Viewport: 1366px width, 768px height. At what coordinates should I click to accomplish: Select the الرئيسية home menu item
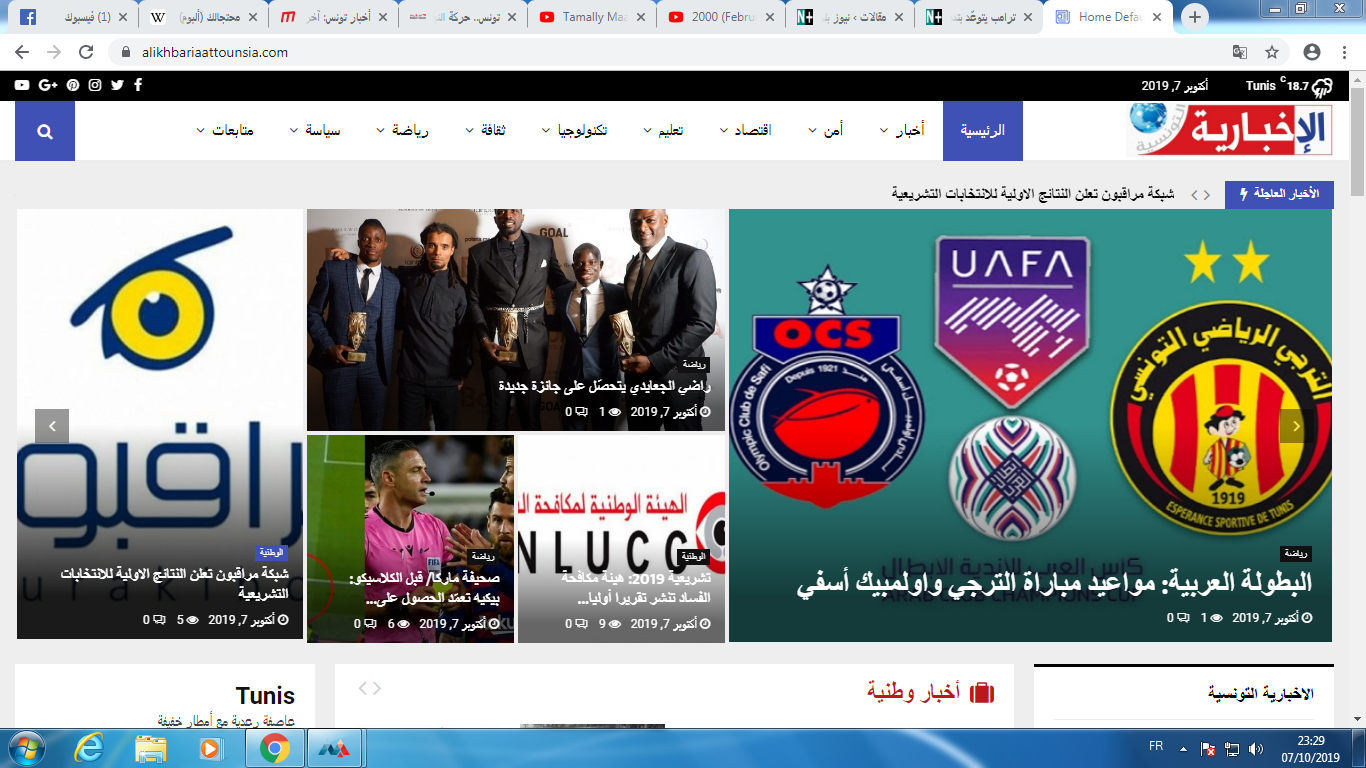(x=982, y=131)
